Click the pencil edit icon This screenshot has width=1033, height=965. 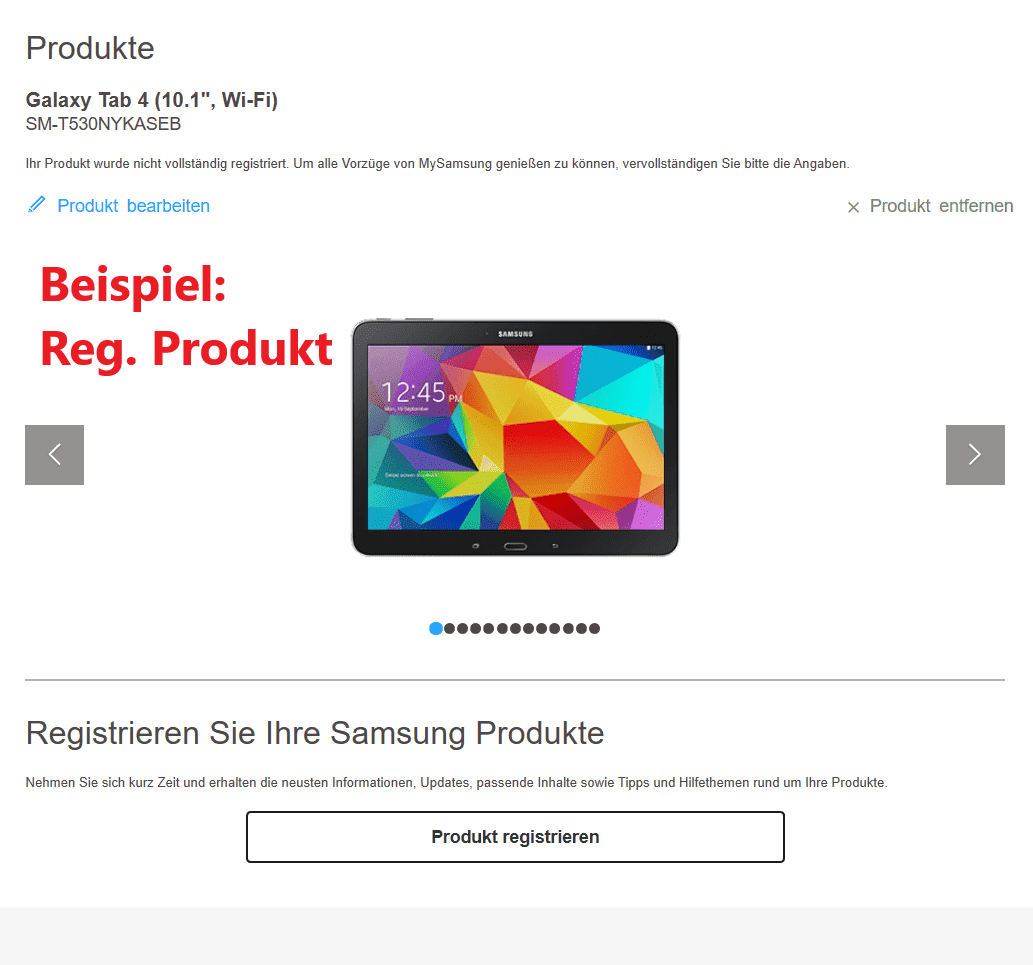click(x=37, y=204)
